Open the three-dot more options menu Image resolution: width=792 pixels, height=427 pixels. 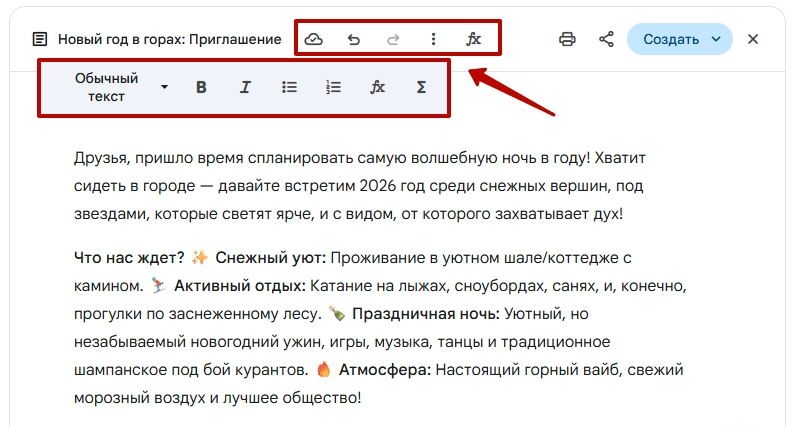(433, 39)
